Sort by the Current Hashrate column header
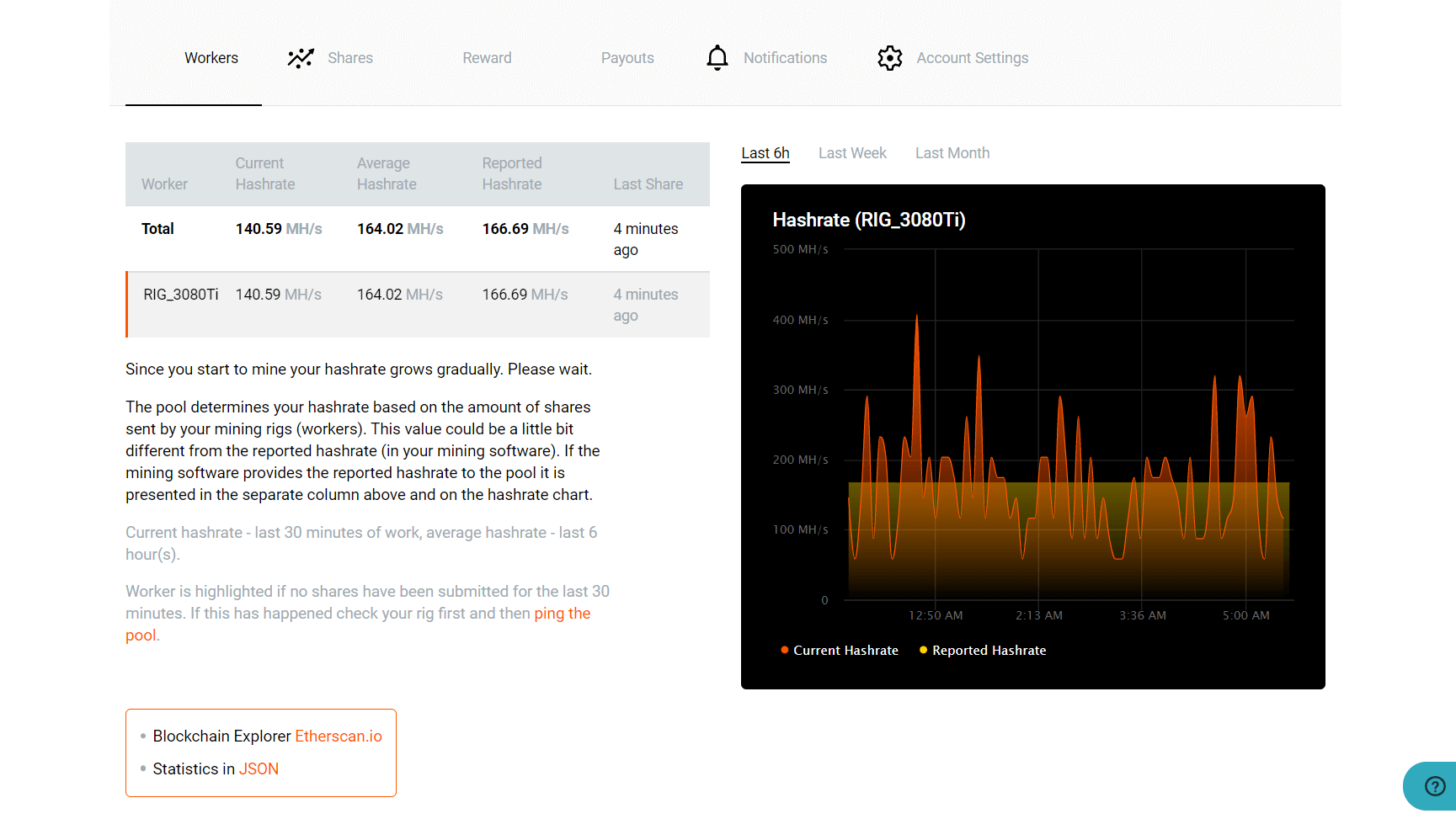Viewport: 1456px width, 819px height. [x=265, y=173]
